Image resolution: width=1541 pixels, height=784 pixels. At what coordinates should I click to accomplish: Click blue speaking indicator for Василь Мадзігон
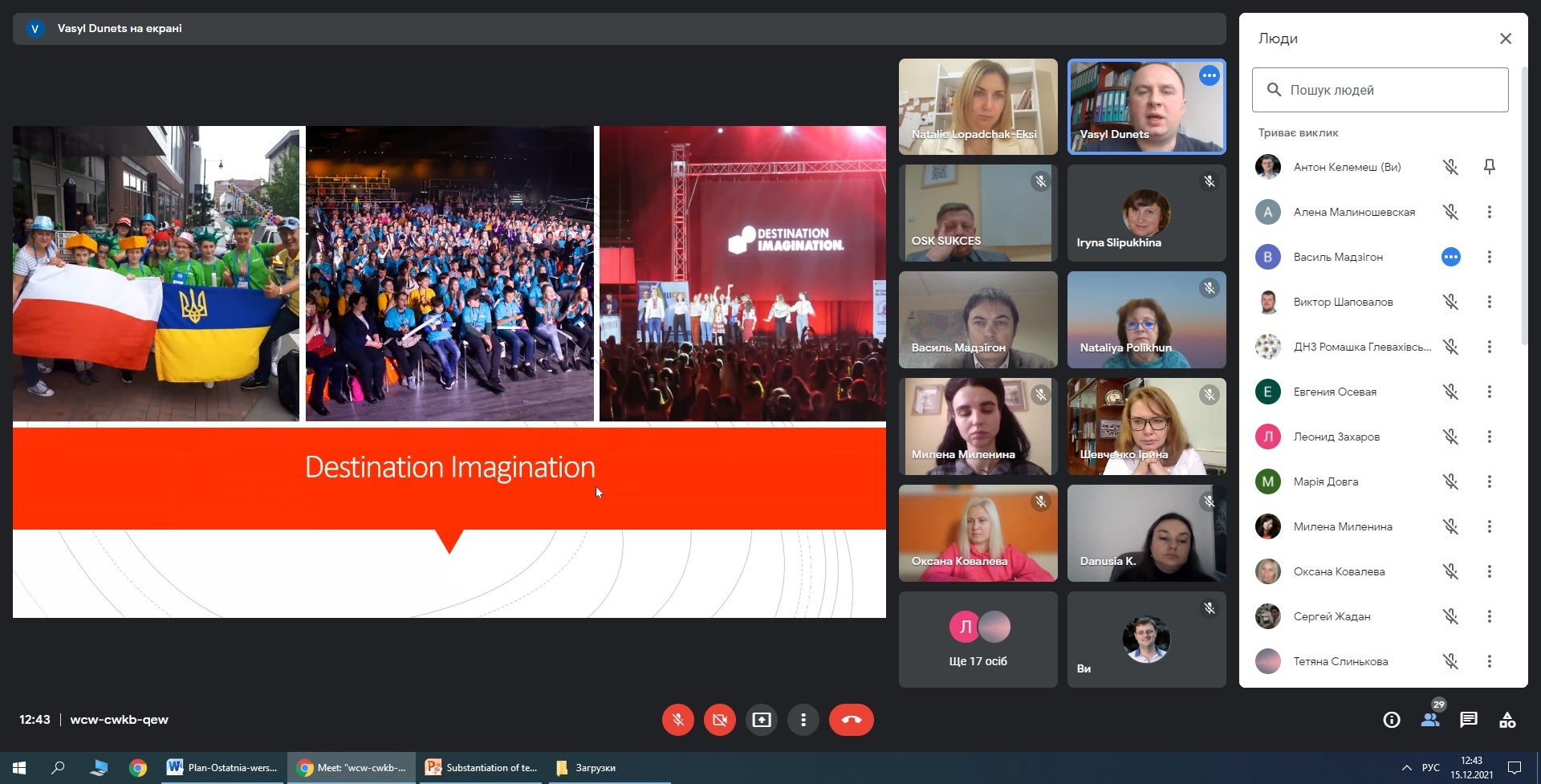click(x=1450, y=257)
